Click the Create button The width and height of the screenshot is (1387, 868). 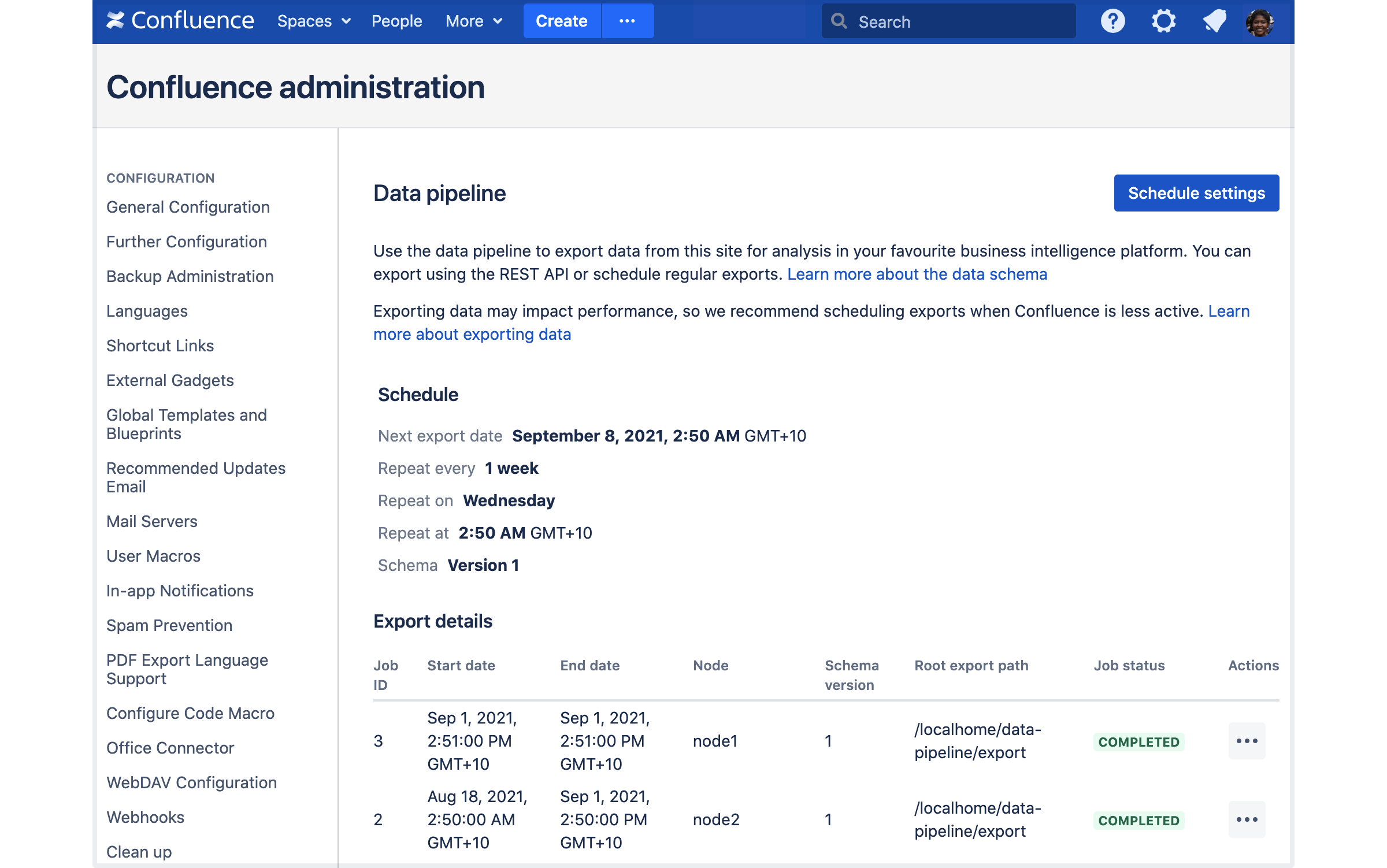click(562, 21)
